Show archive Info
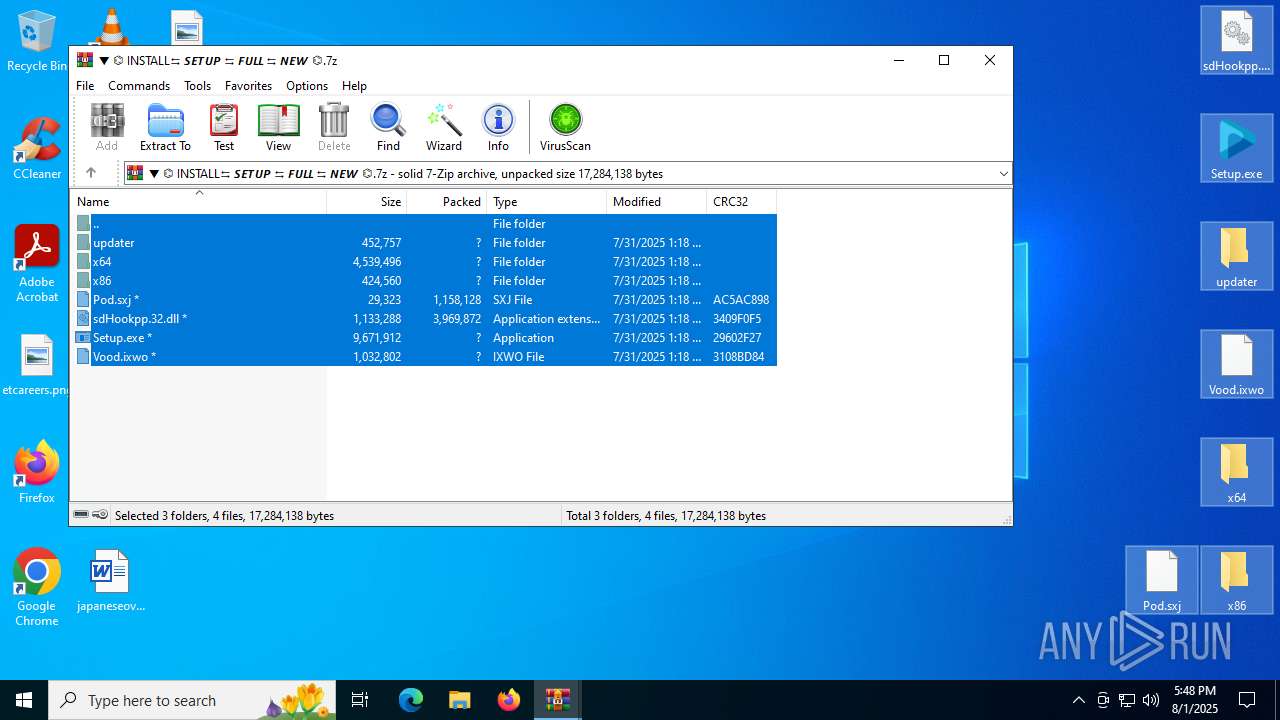 498,127
